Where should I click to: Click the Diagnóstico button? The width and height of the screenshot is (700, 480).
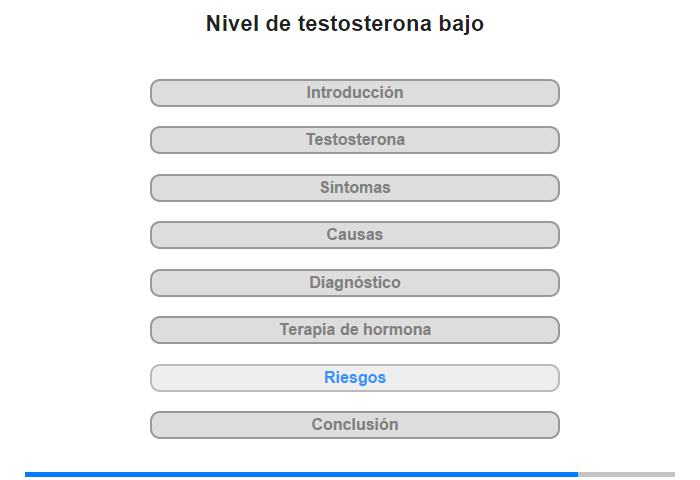pyautogui.click(x=355, y=283)
